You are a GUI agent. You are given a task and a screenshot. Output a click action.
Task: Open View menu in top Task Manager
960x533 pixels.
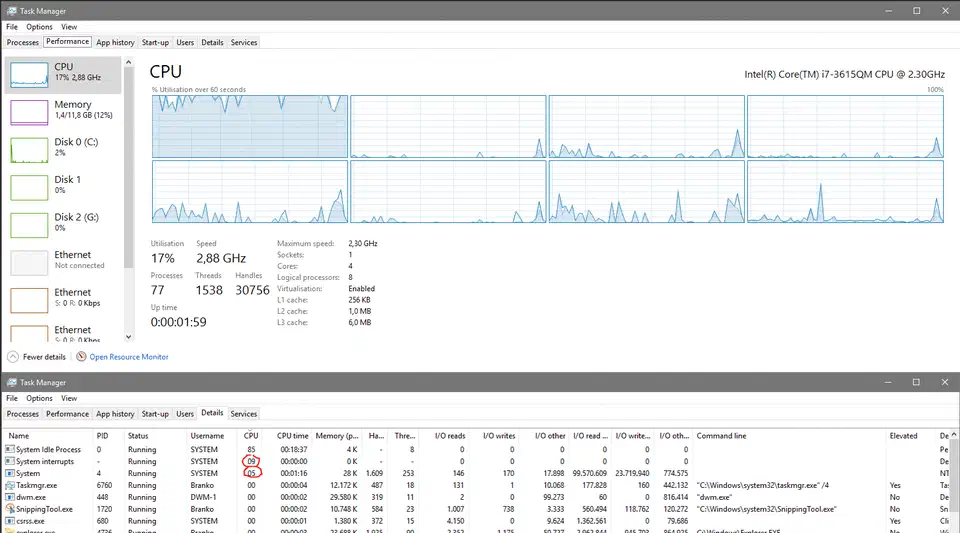click(x=69, y=27)
